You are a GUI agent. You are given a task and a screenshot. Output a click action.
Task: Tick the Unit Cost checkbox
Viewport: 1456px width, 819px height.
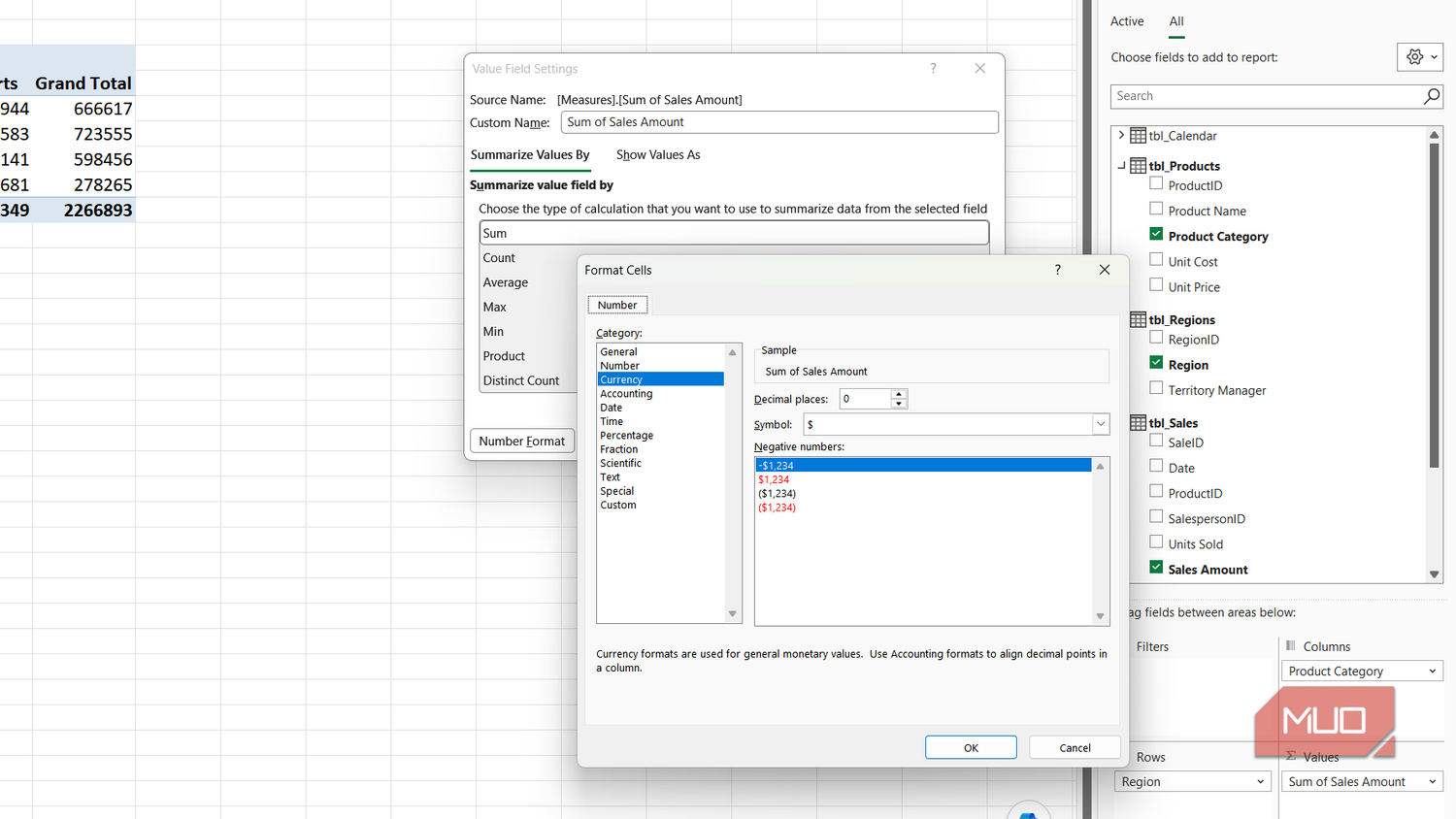point(1156,259)
